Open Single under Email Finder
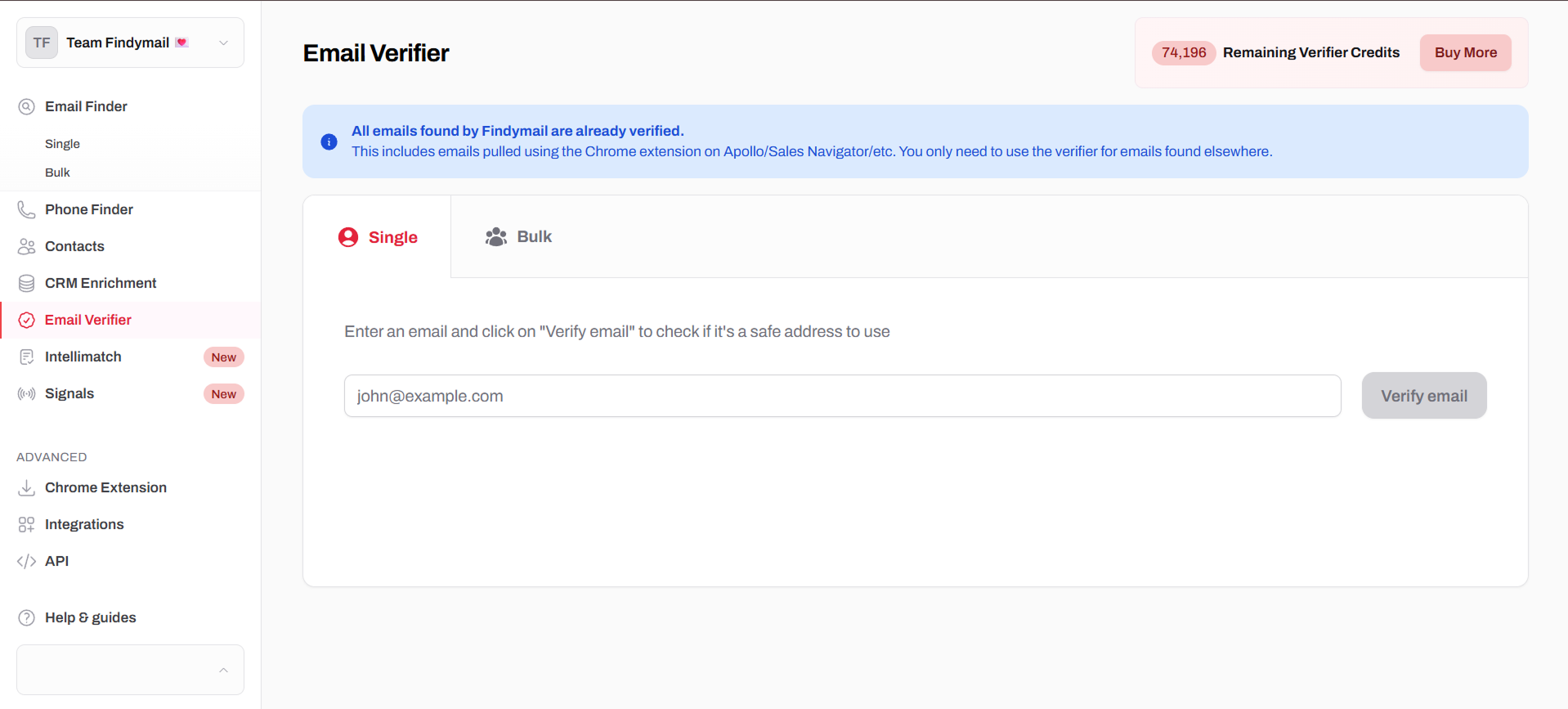The width and height of the screenshot is (1568, 709). pyautogui.click(x=62, y=144)
